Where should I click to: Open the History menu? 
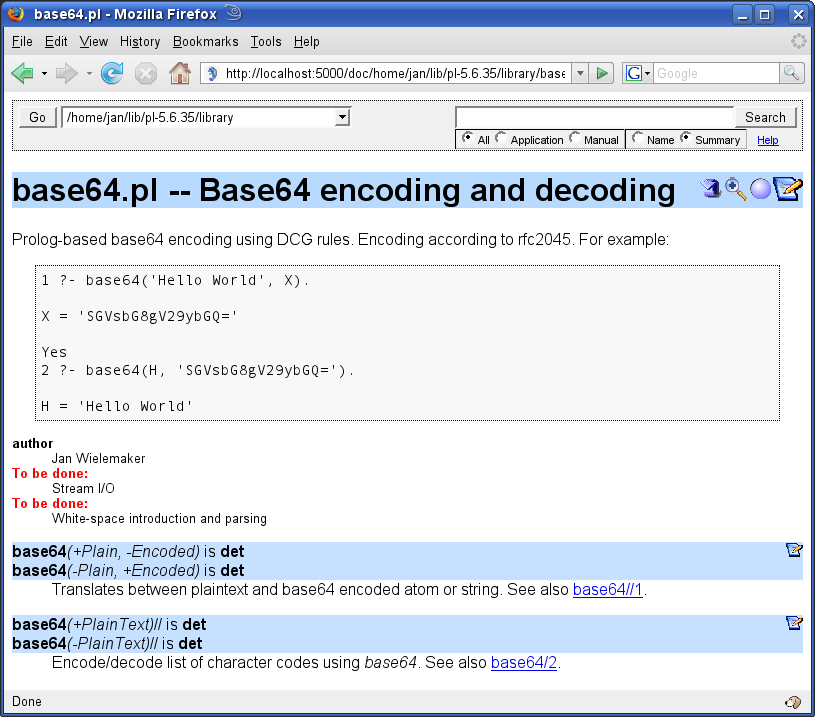click(140, 42)
